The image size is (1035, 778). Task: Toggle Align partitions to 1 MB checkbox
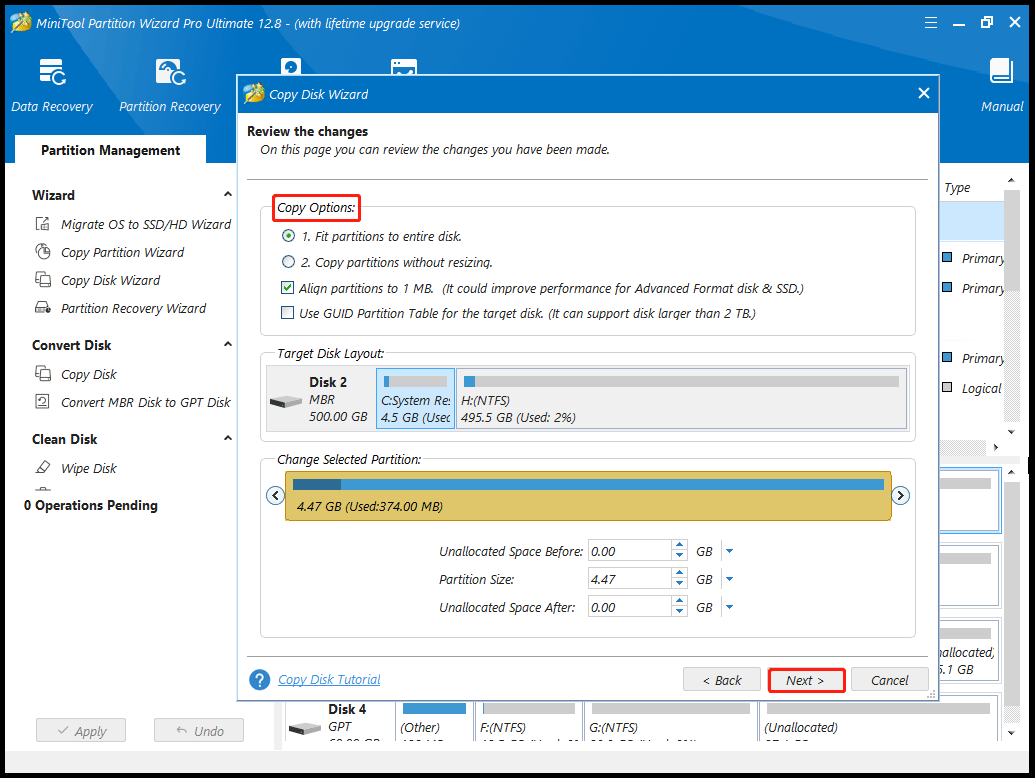287,288
